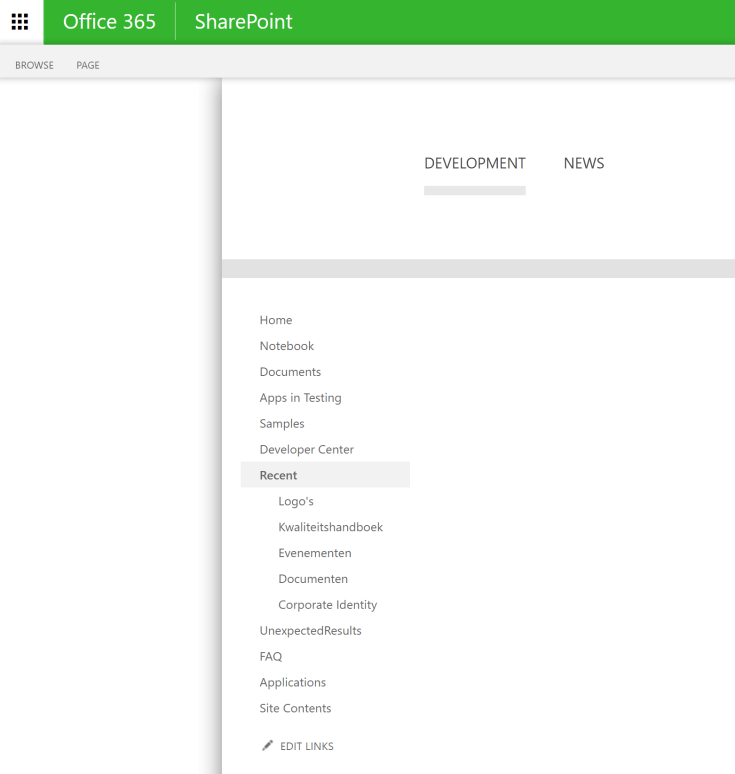Image resolution: width=735 pixels, height=774 pixels.
Task: Click the SharePoint header title
Action: pos(243,22)
